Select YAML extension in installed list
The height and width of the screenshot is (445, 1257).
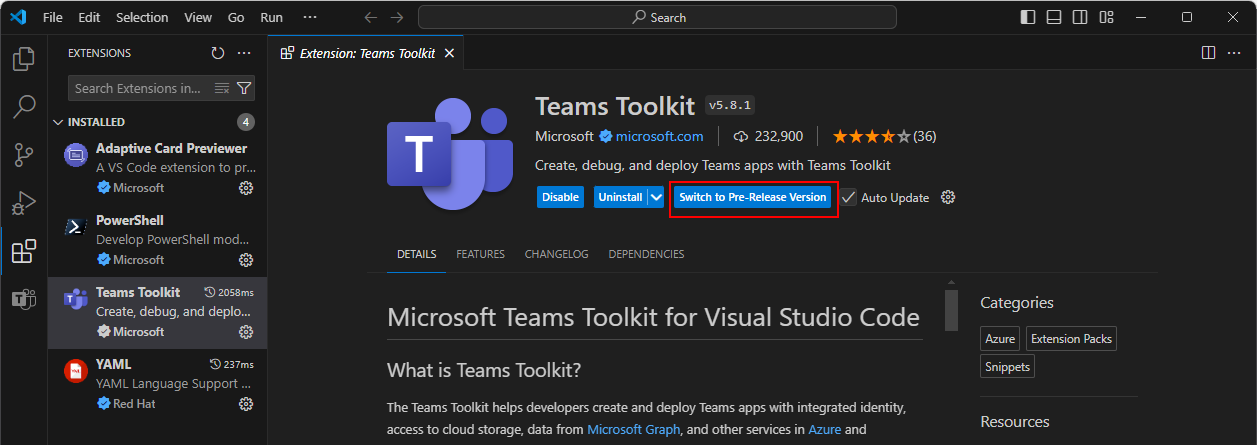coord(157,385)
